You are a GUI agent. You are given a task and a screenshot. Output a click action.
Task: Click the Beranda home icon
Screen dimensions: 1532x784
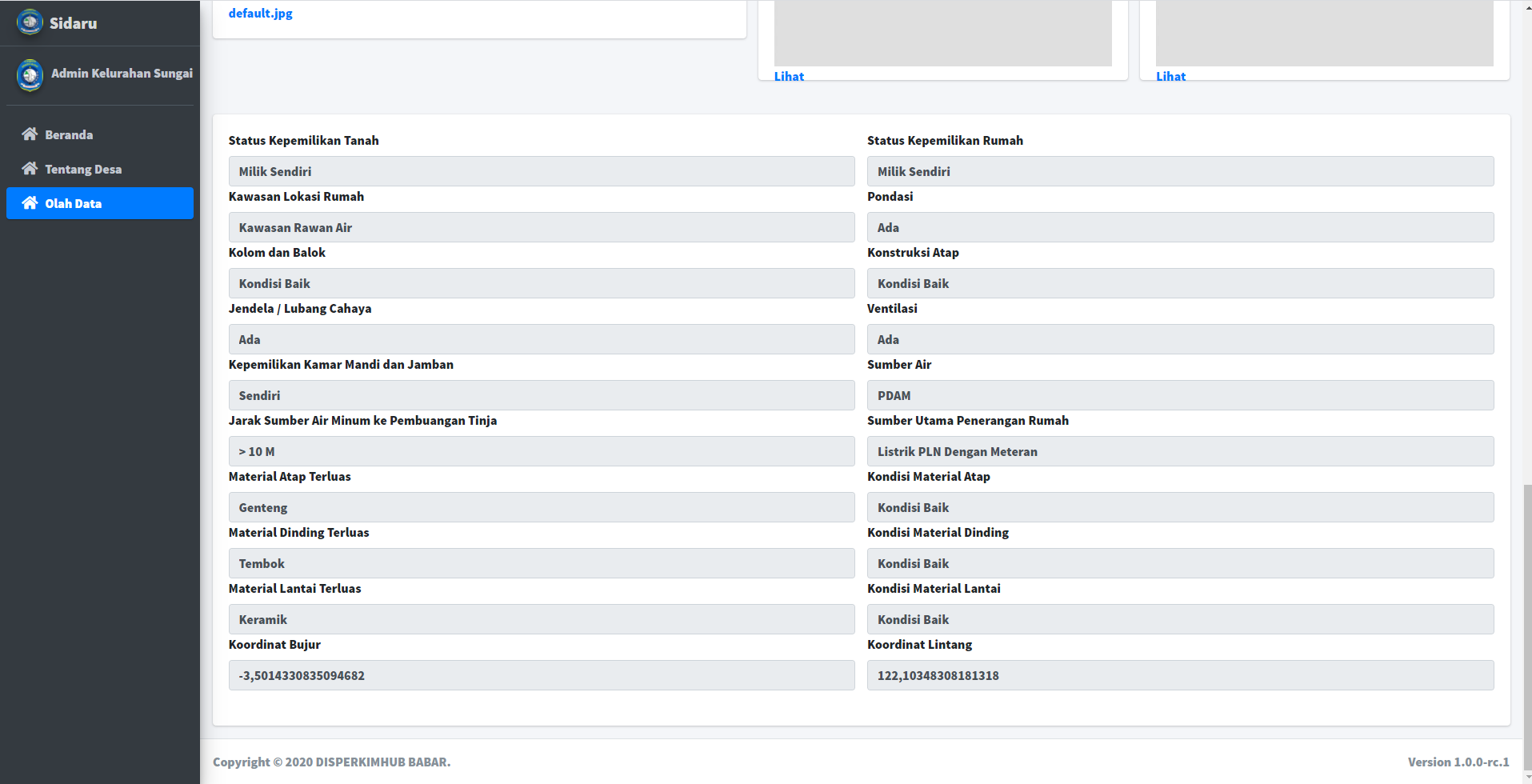[30, 134]
